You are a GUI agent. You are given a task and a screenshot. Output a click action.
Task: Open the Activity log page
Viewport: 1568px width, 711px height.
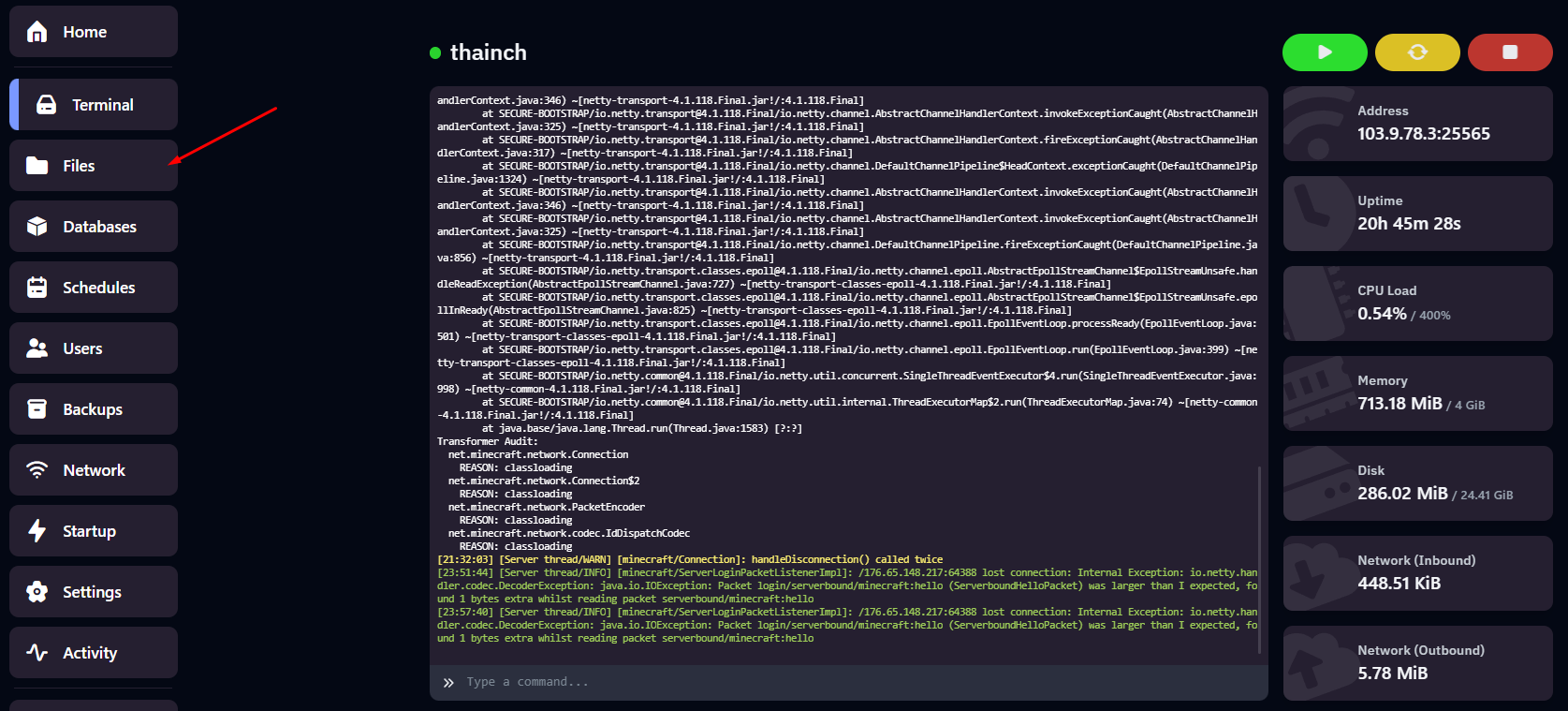[x=90, y=653]
